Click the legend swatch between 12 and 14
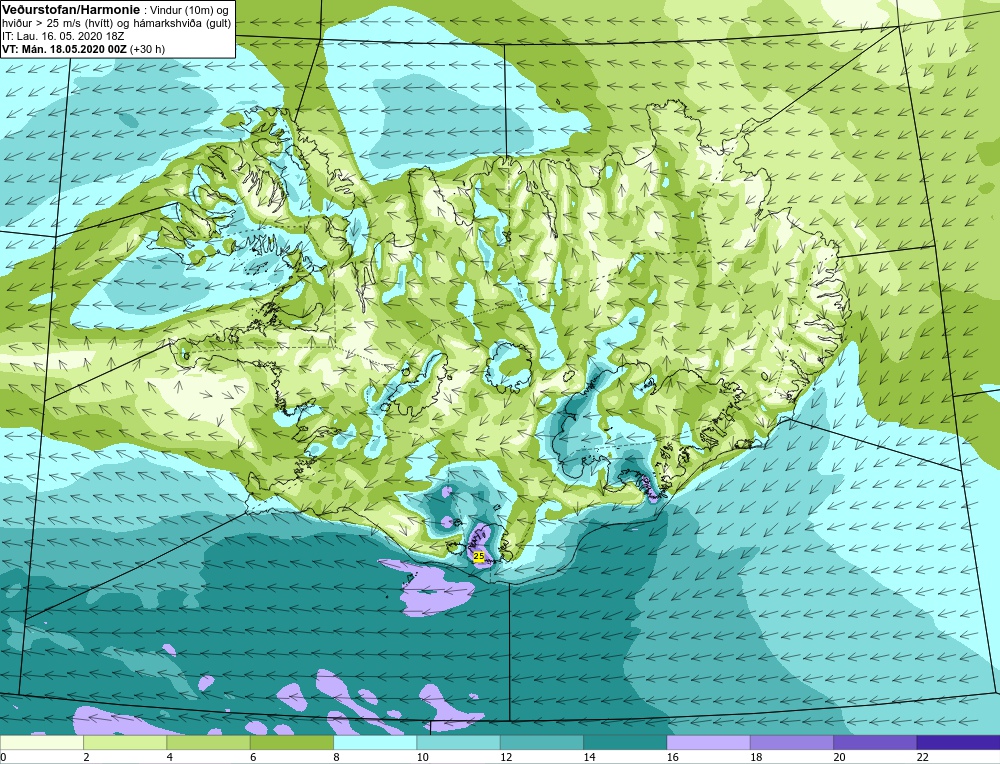Image resolution: width=1000 pixels, height=764 pixels. (542, 742)
